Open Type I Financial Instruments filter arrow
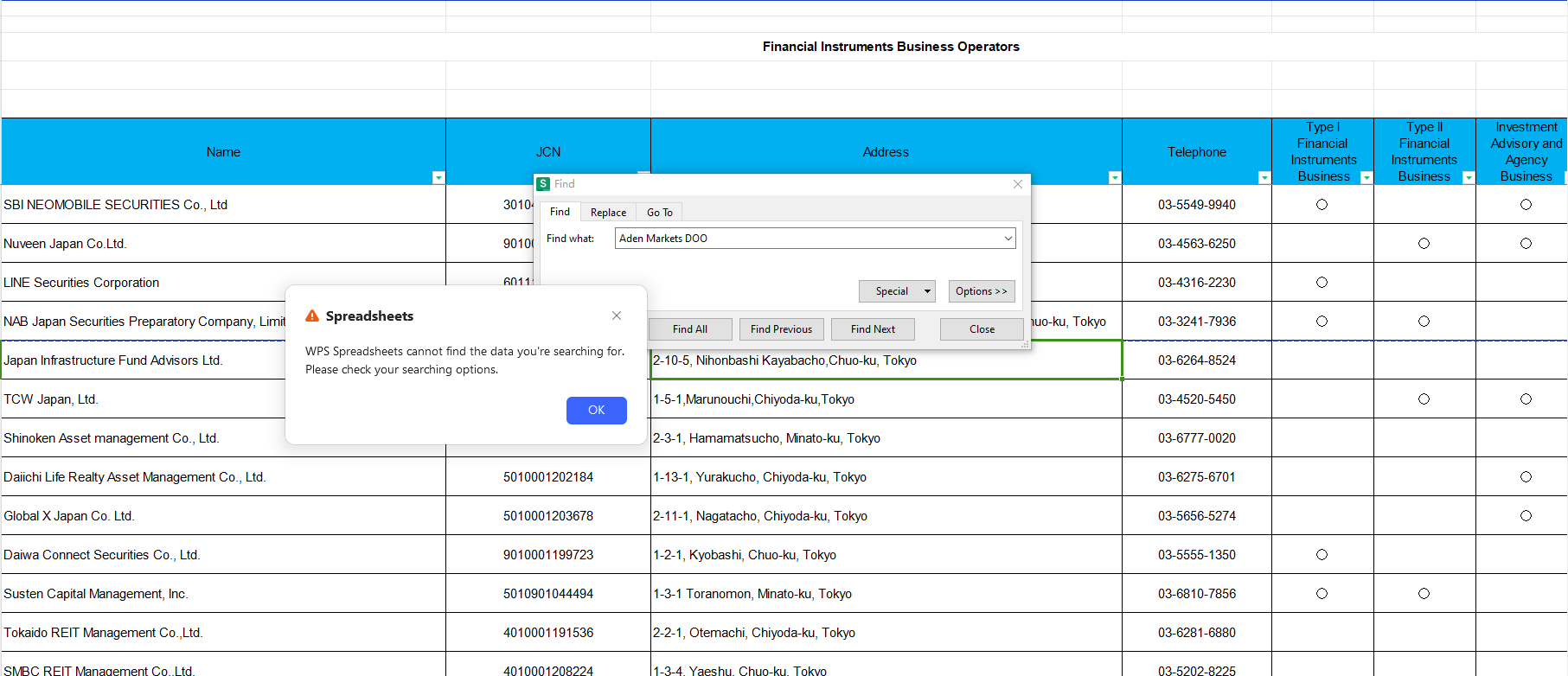 pyautogui.click(x=1366, y=177)
